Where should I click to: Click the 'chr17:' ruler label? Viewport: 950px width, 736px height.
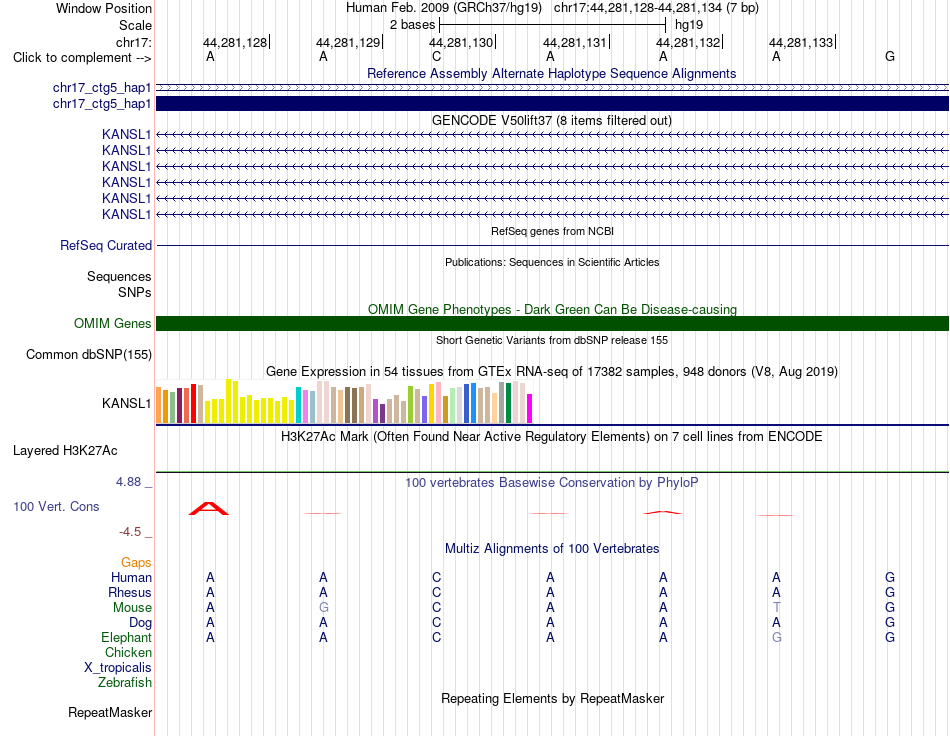click(x=133, y=42)
